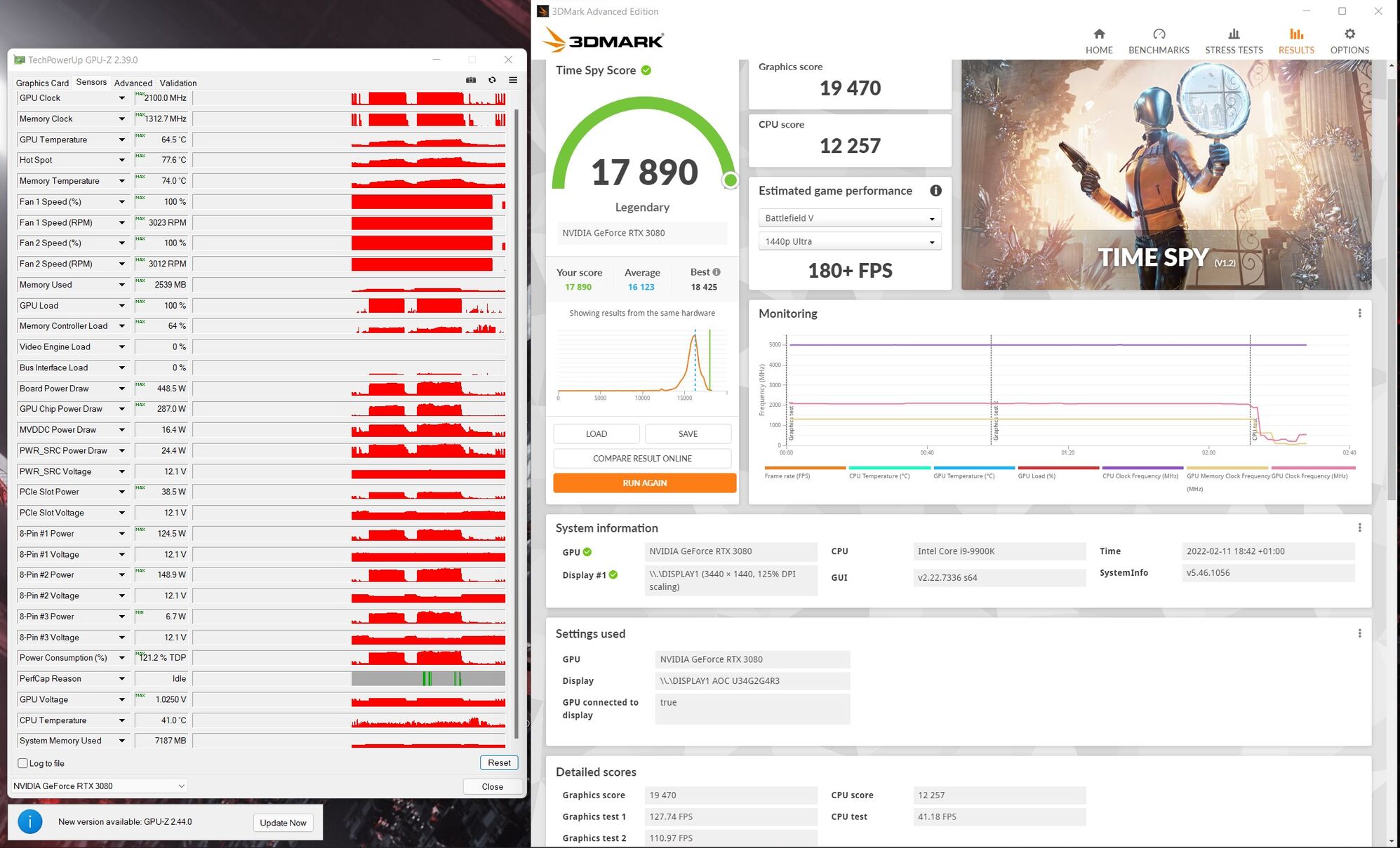Open the Options gear icon
Screen dimensions: 1400x848
pyautogui.click(x=1349, y=34)
